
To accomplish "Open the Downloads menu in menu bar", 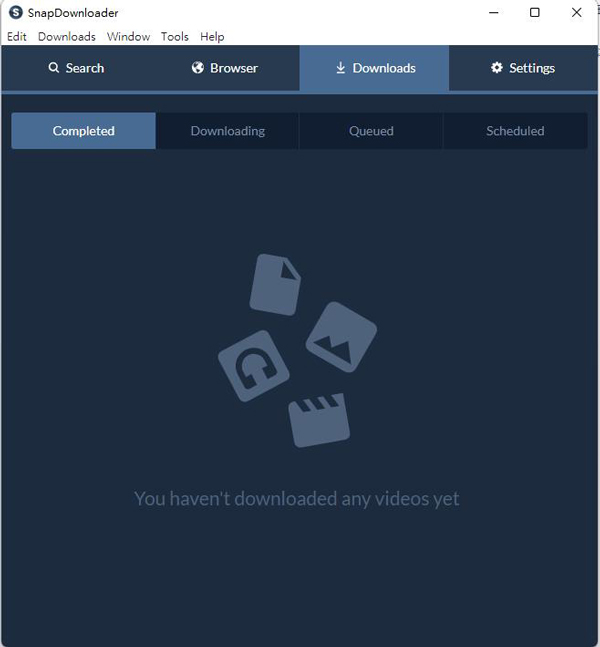I will point(67,37).
